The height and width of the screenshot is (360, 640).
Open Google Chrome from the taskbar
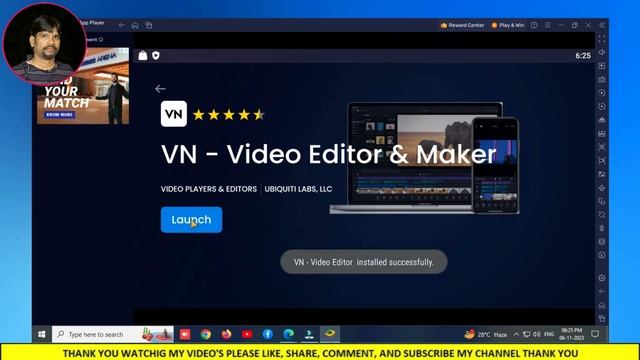[206, 334]
